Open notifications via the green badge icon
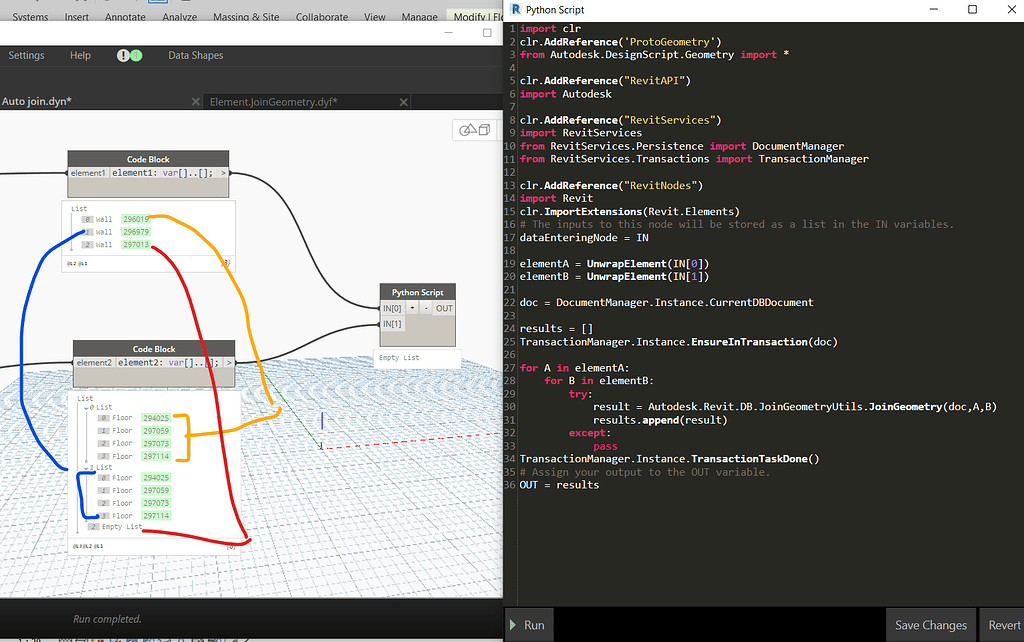1024x642 pixels. (136, 54)
